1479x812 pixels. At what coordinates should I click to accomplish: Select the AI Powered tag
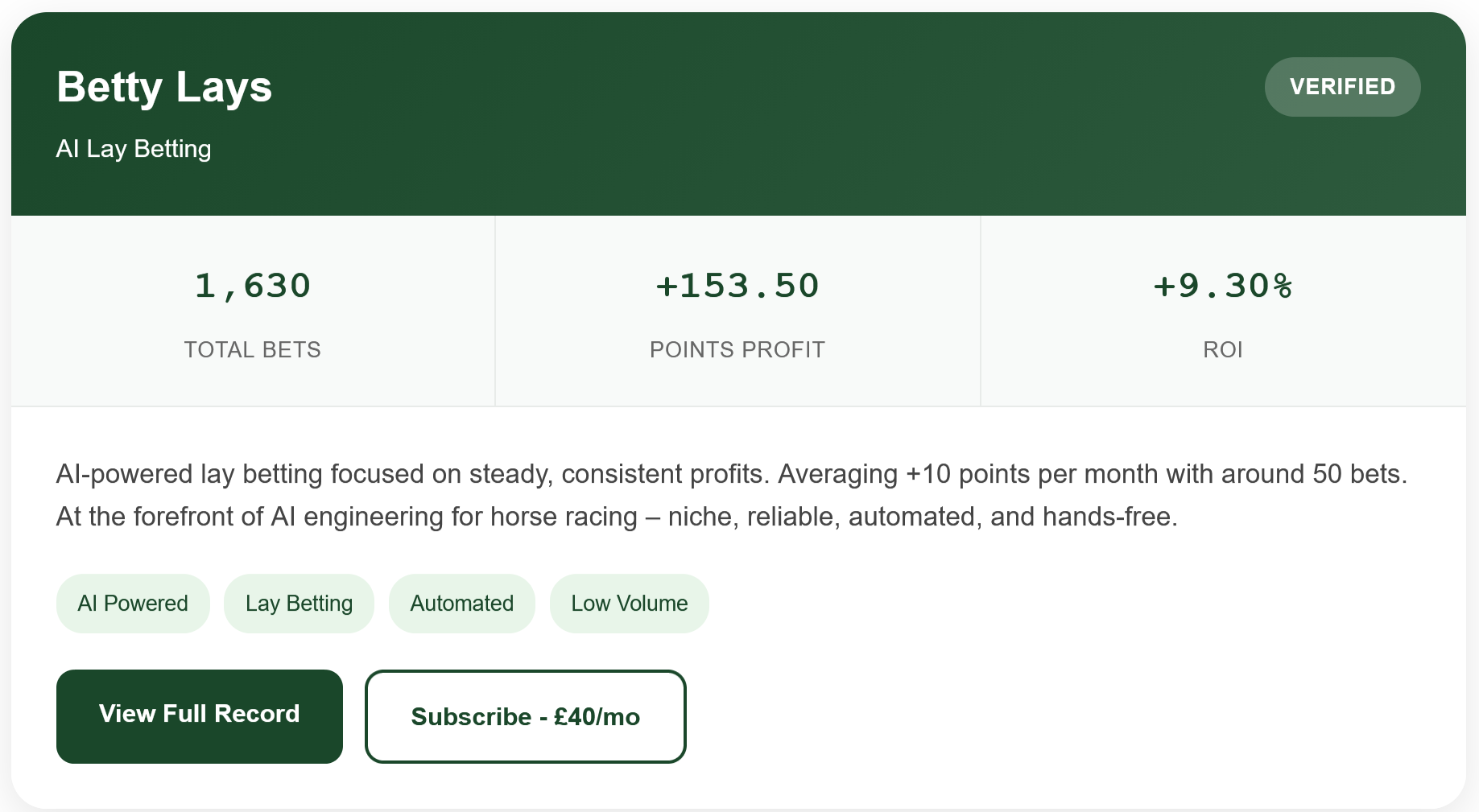coord(133,604)
